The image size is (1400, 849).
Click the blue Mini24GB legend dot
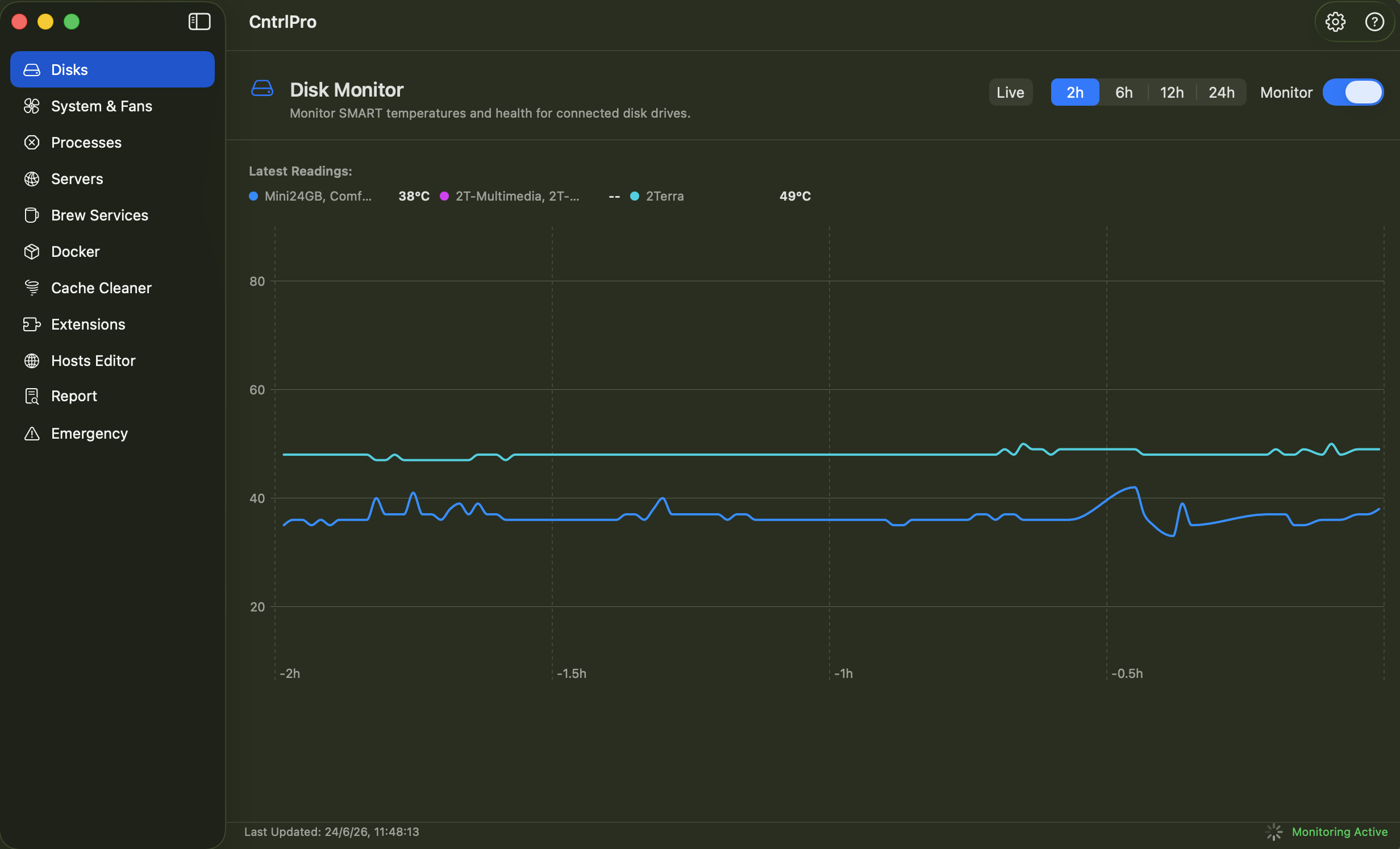[253, 196]
